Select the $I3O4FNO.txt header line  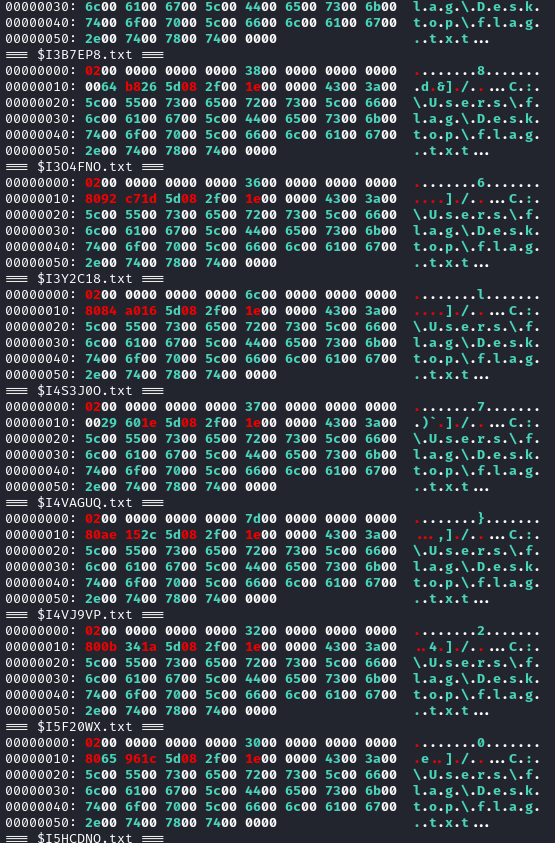84,167
